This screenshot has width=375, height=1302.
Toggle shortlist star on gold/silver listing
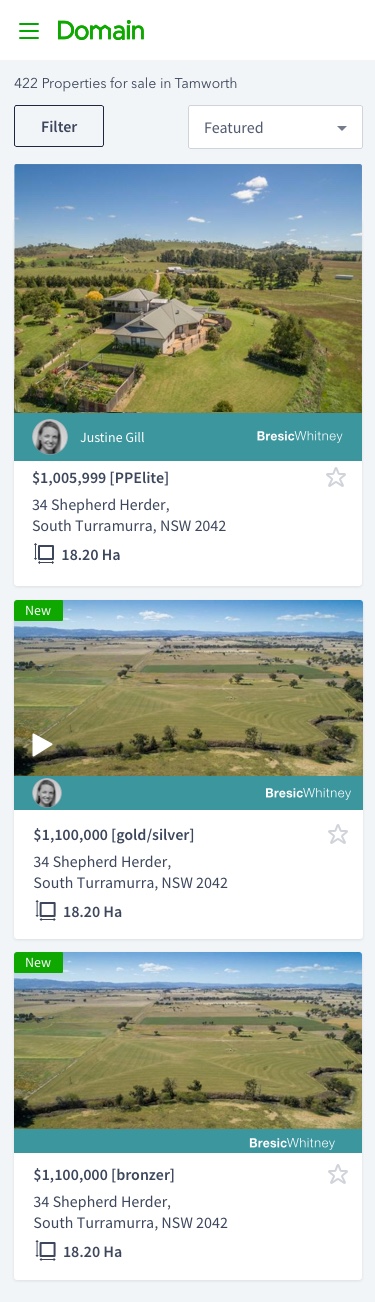click(338, 834)
